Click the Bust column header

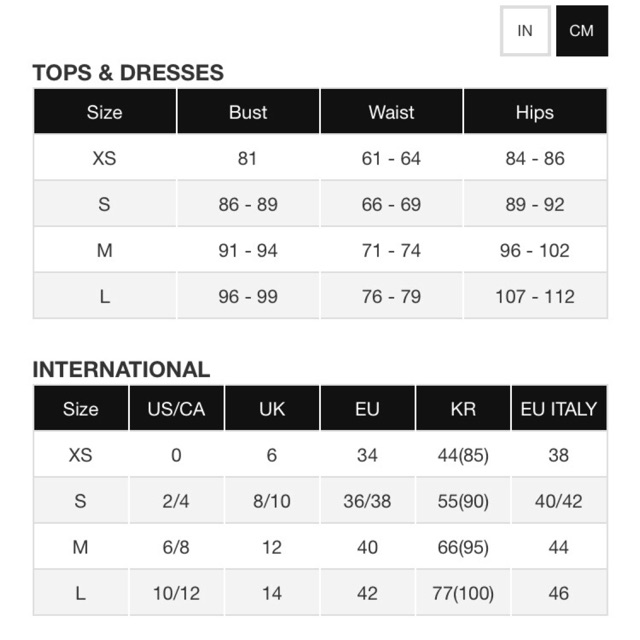click(x=248, y=112)
